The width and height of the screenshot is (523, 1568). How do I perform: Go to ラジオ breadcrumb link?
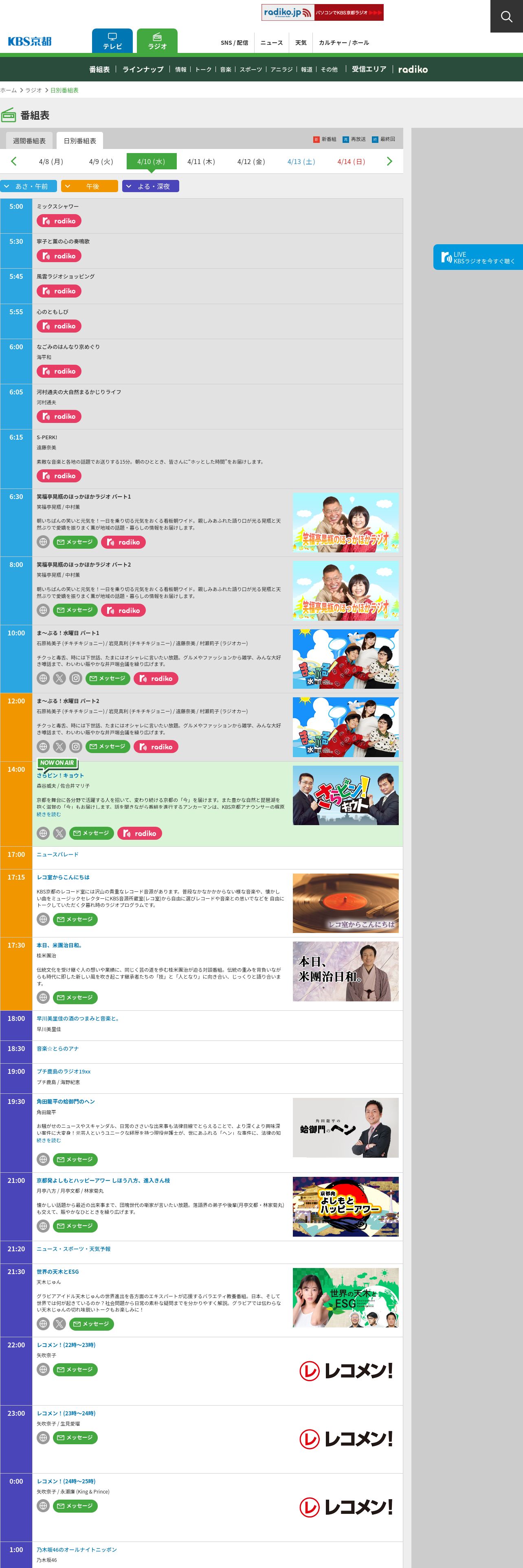tap(33, 90)
